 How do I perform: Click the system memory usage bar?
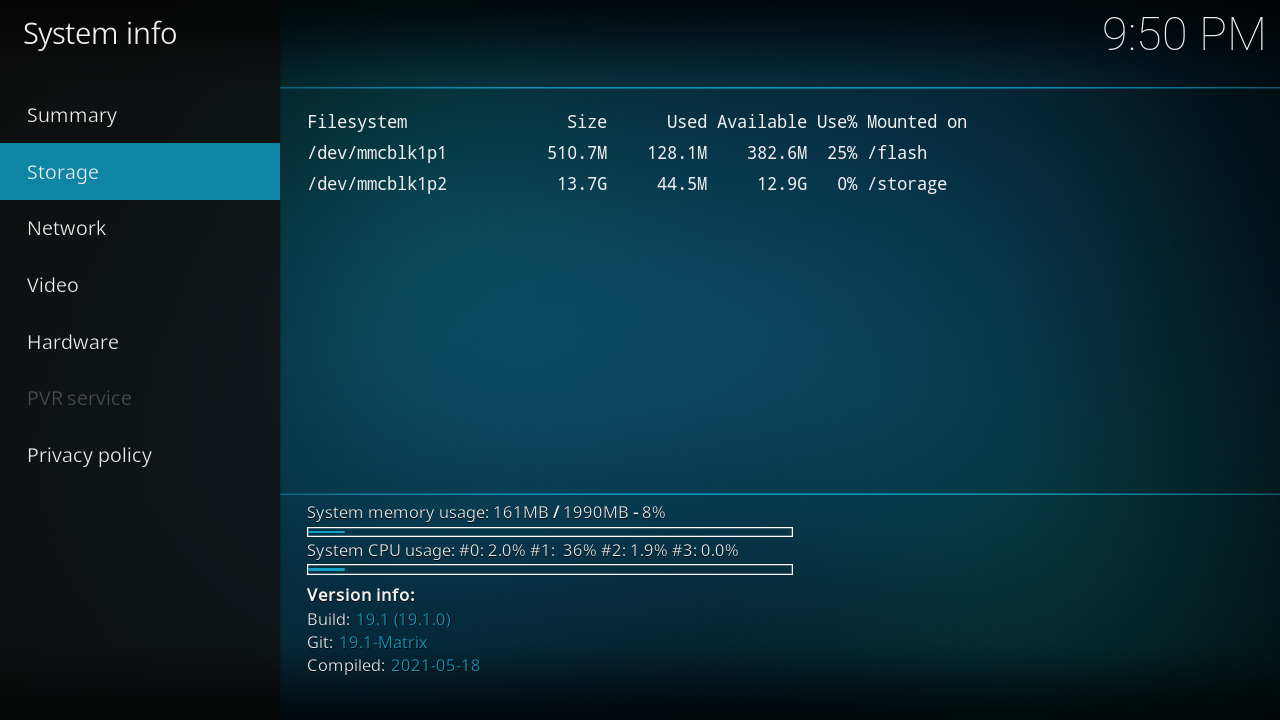(549, 532)
